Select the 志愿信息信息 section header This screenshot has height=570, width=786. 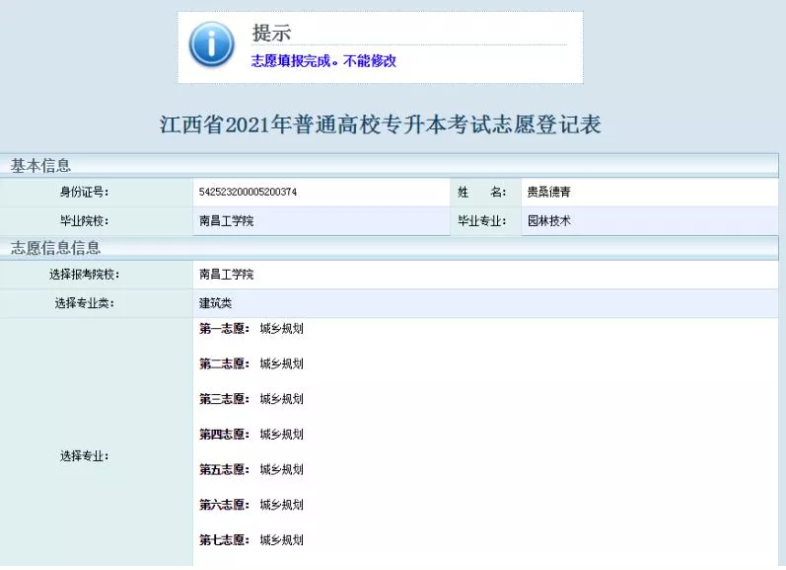(x=56, y=248)
